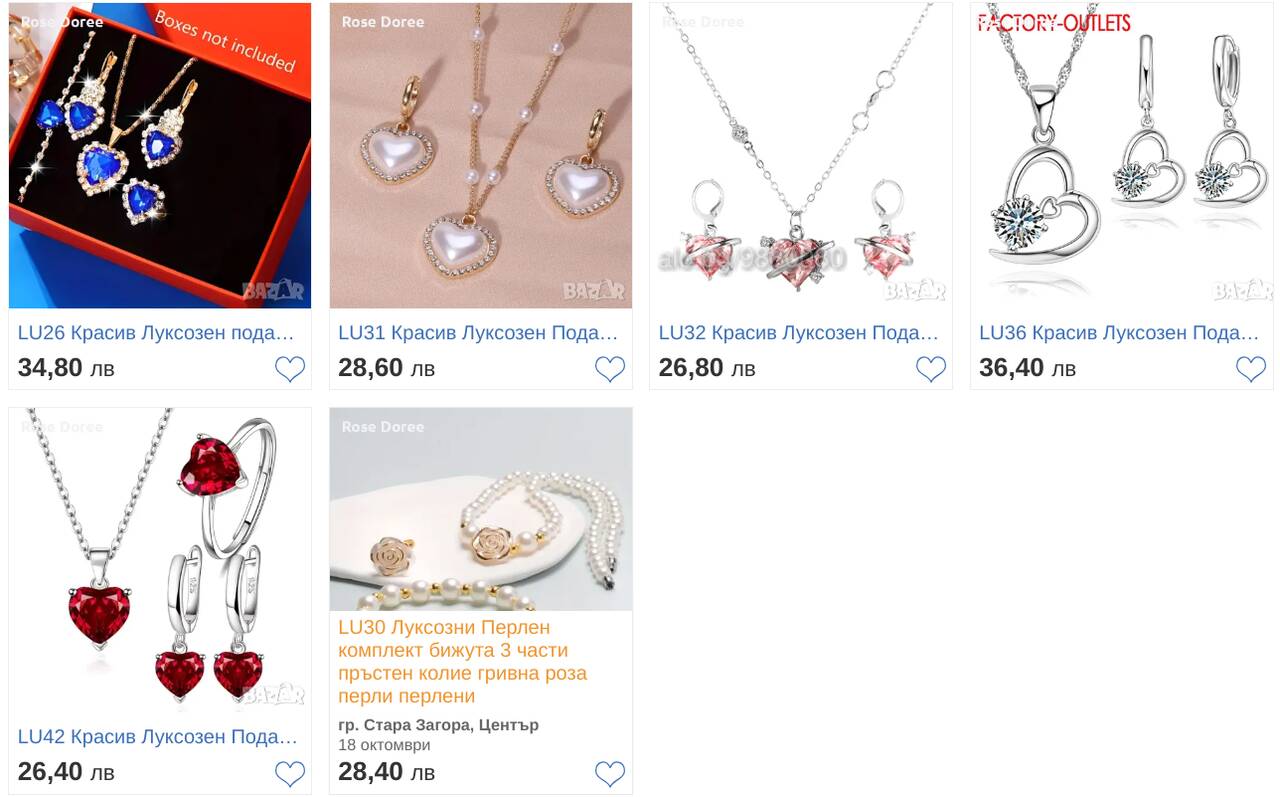View the silver Factory-Outlets heart pendant photo

(x=1122, y=155)
